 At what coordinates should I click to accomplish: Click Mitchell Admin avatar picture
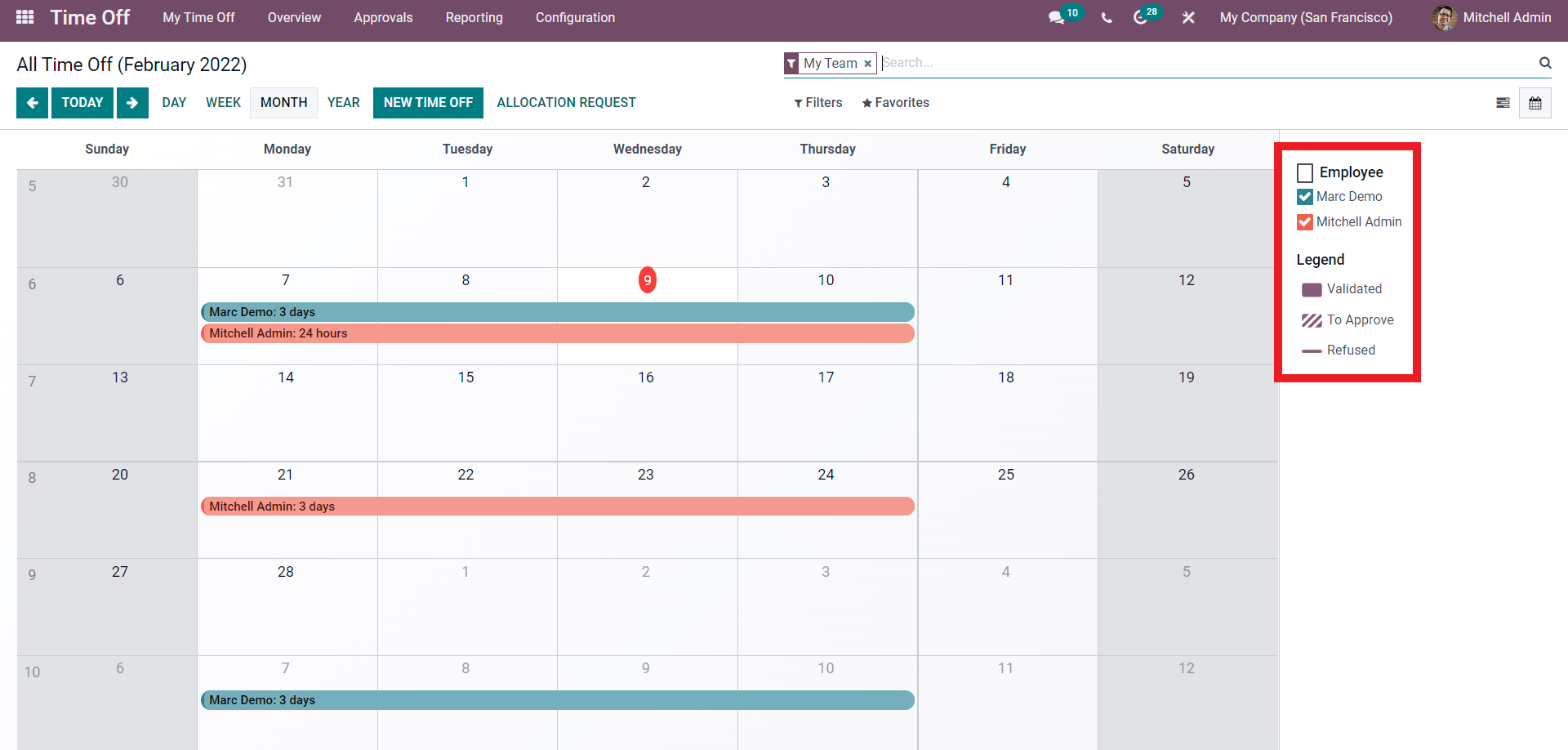[x=1444, y=17]
